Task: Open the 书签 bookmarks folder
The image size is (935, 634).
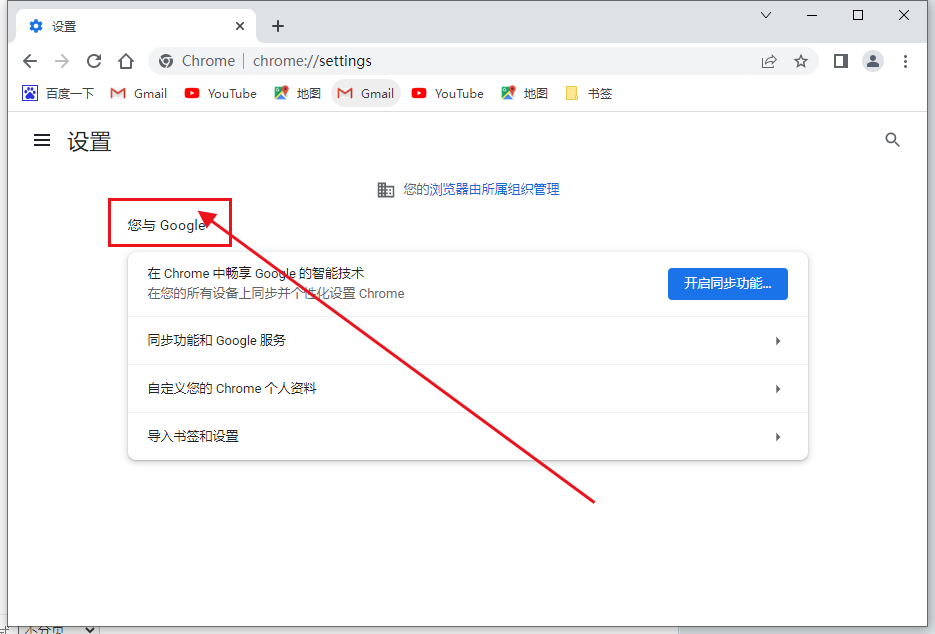Action: point(589,93)
